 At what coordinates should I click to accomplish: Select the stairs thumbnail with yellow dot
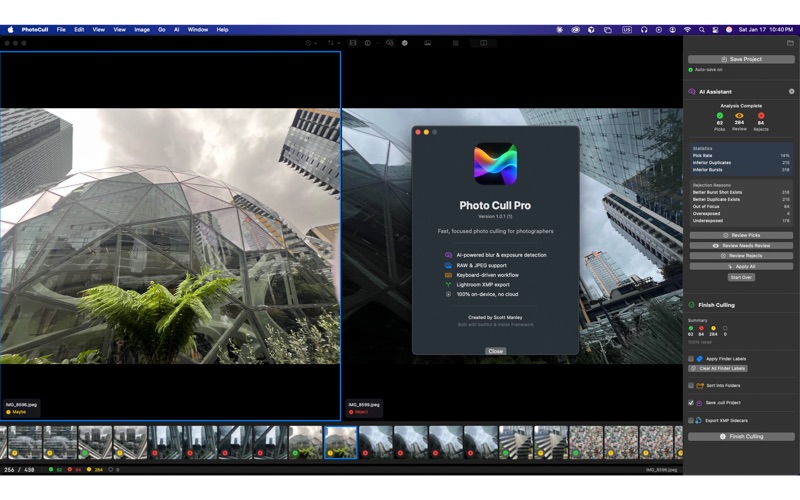click(x=551, y=442)
